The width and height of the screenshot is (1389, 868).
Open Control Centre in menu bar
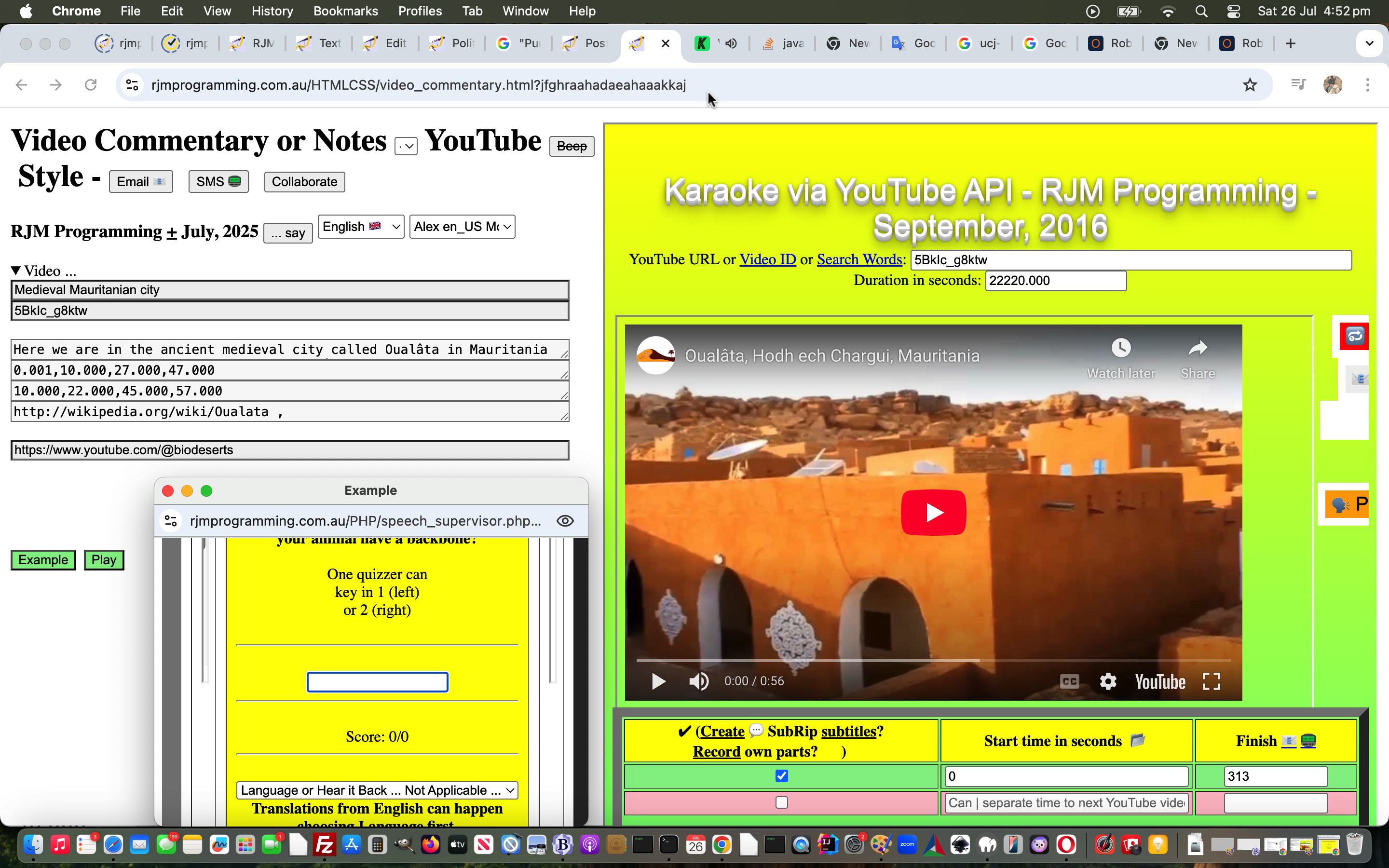click(1233, 11)
